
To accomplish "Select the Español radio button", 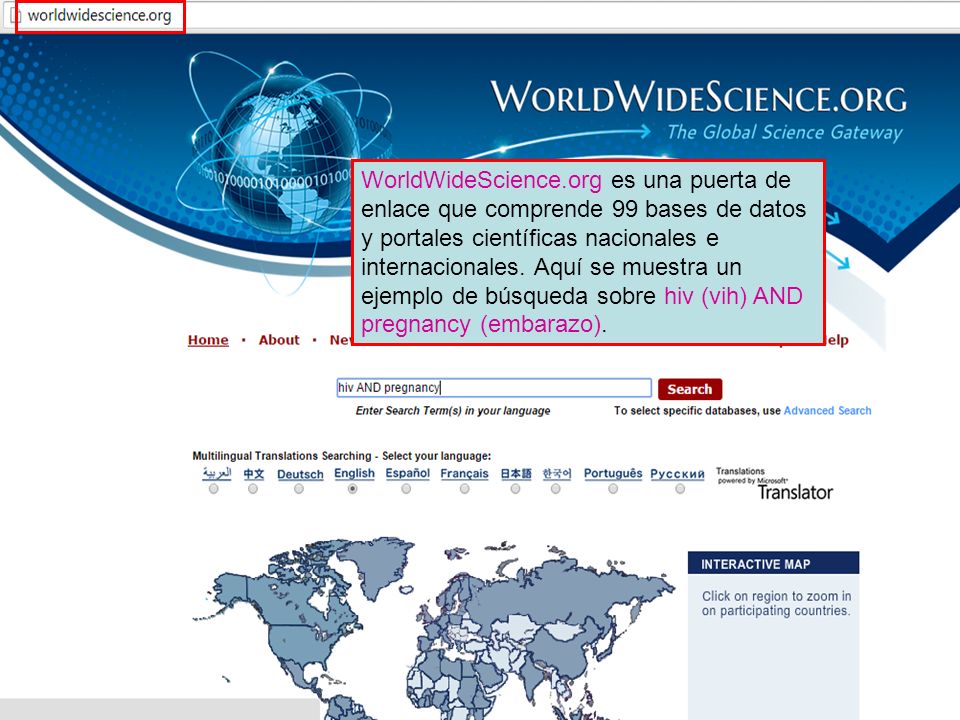I will [406, 489].
